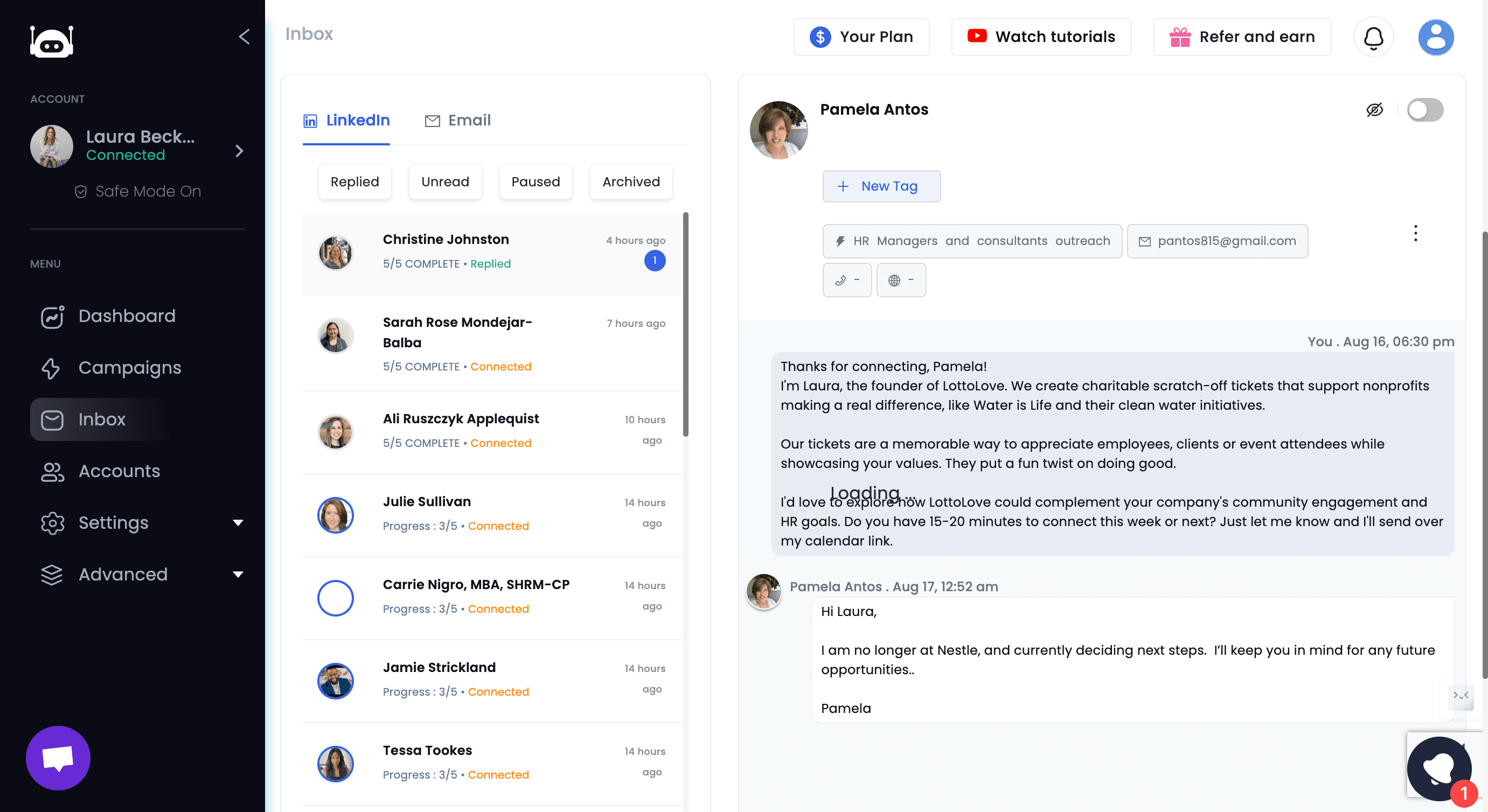The image size is (1488, 812).
Task: Toggle the crossed-eye visibility icon
Action: coord(1375,110)
